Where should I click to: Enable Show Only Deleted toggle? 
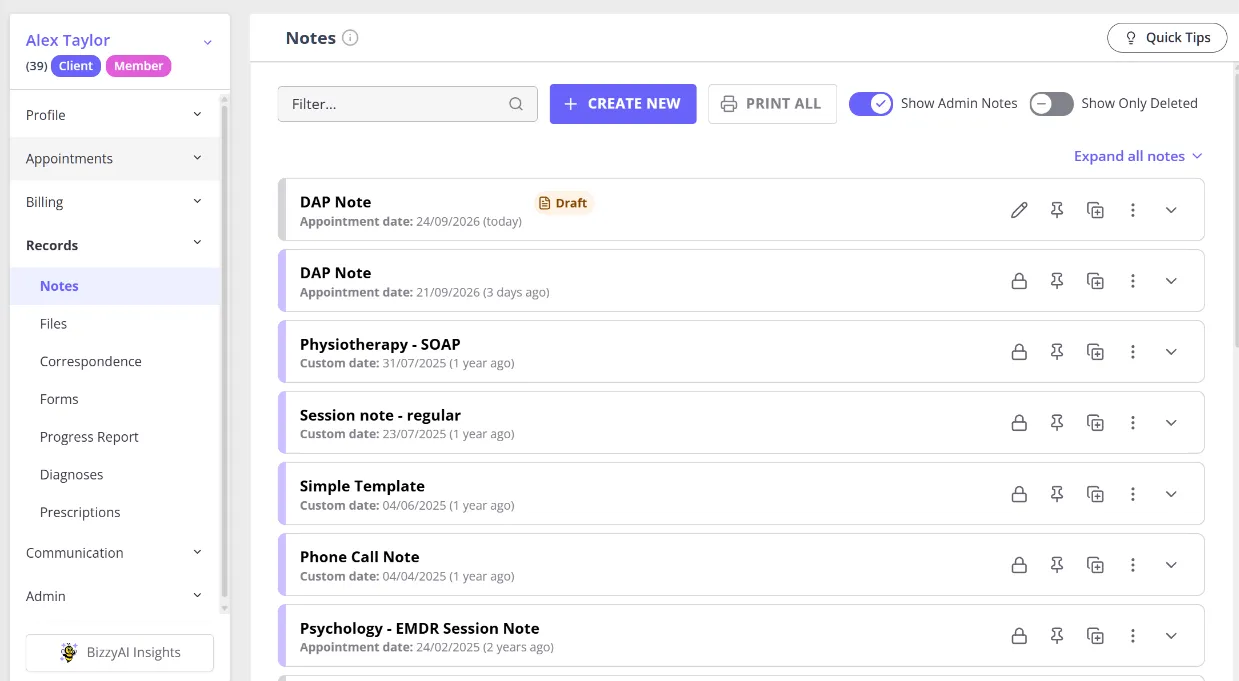pos(1052,103)
